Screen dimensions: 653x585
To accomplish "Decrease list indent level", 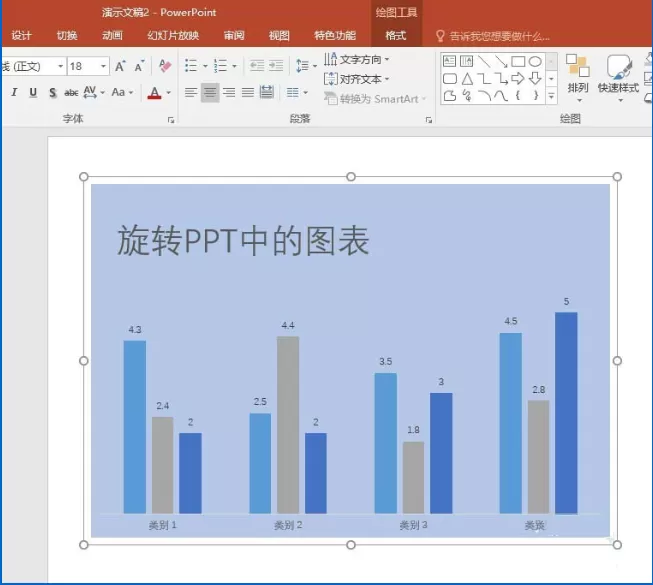I will pyautogui.click(x=257, y=65).
